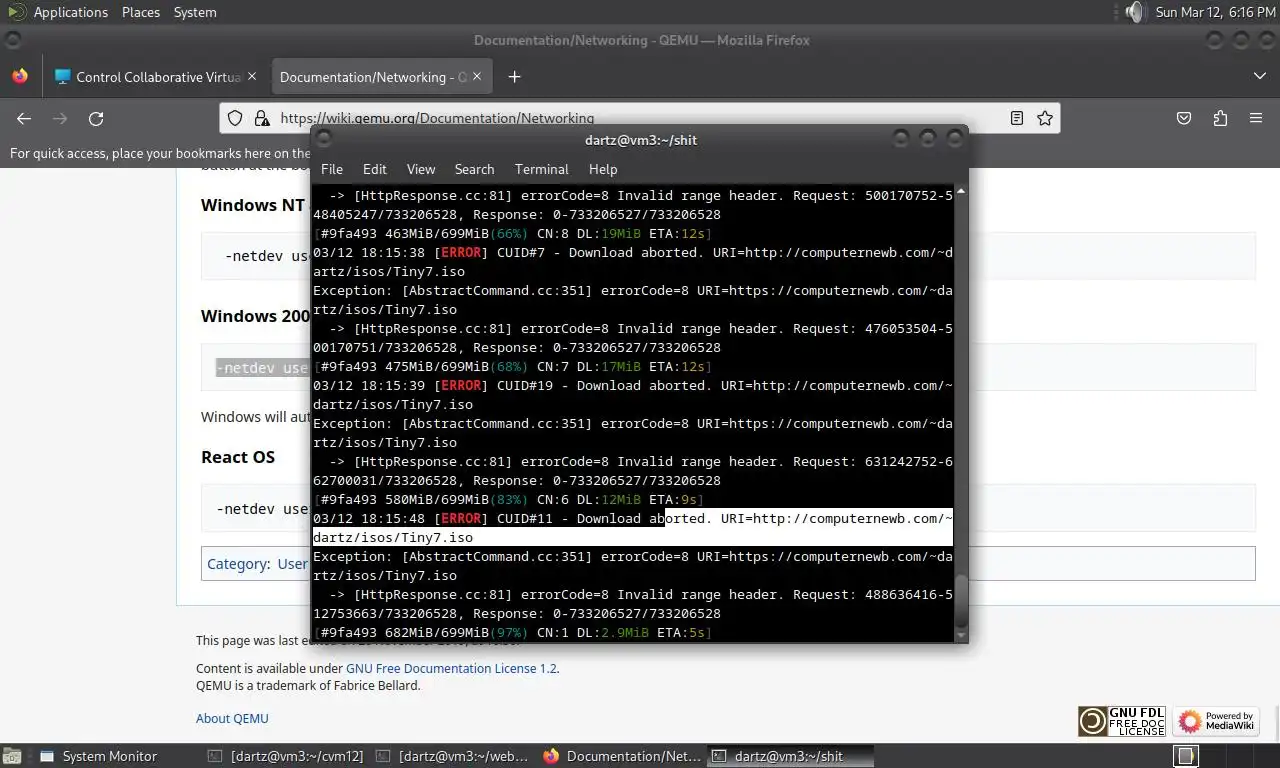
Task: Open GNU Free Documentation License 1.2 link
Action: point(452,668)
